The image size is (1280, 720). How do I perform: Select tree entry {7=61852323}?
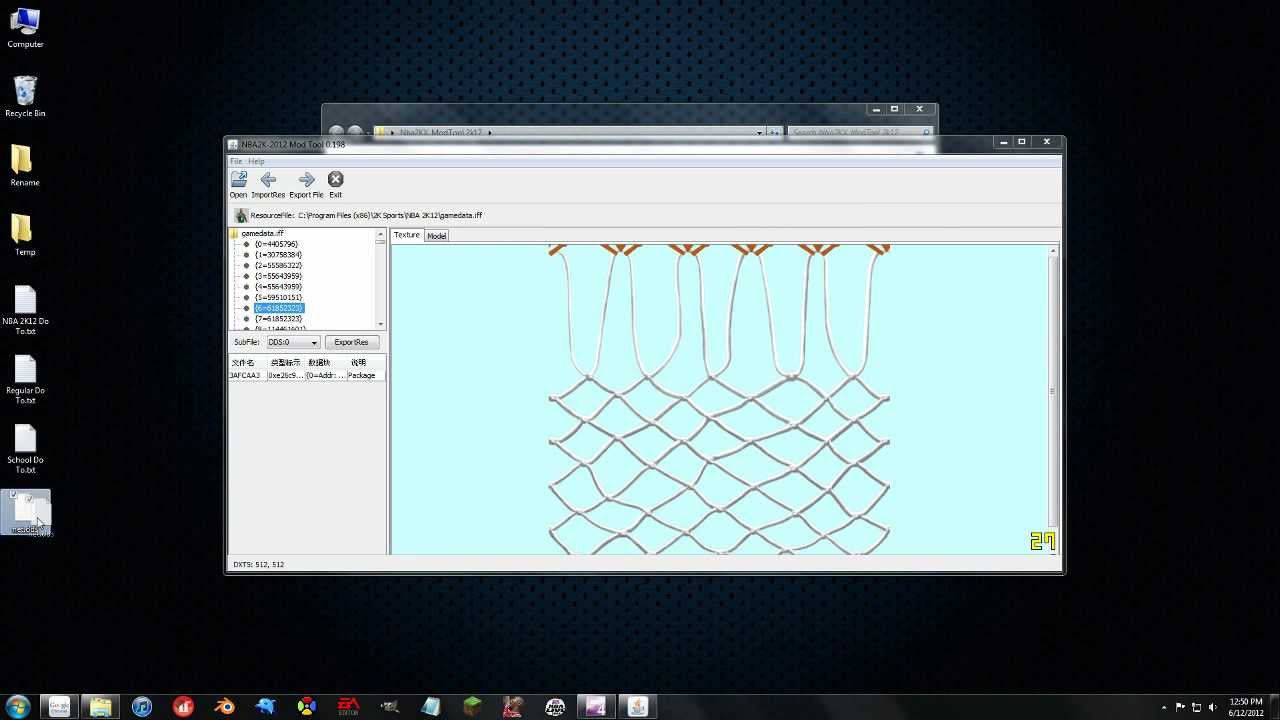pyautogui.click(x=278, y=319)
